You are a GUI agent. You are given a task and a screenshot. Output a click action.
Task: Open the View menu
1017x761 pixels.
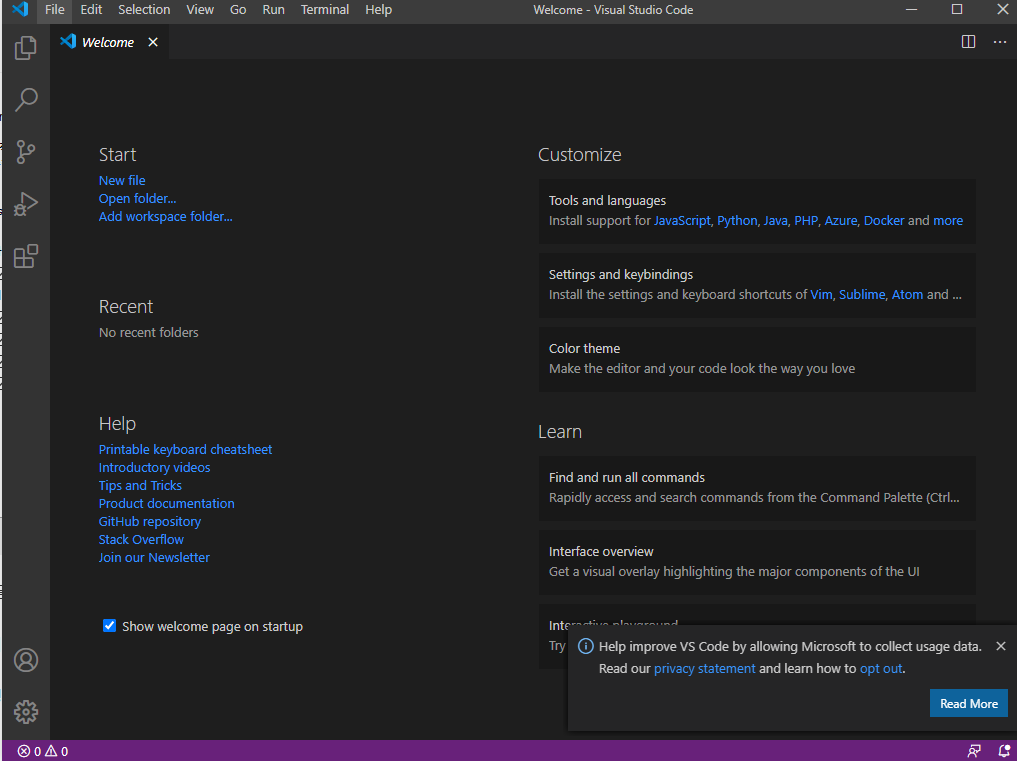tap(200, 10)
